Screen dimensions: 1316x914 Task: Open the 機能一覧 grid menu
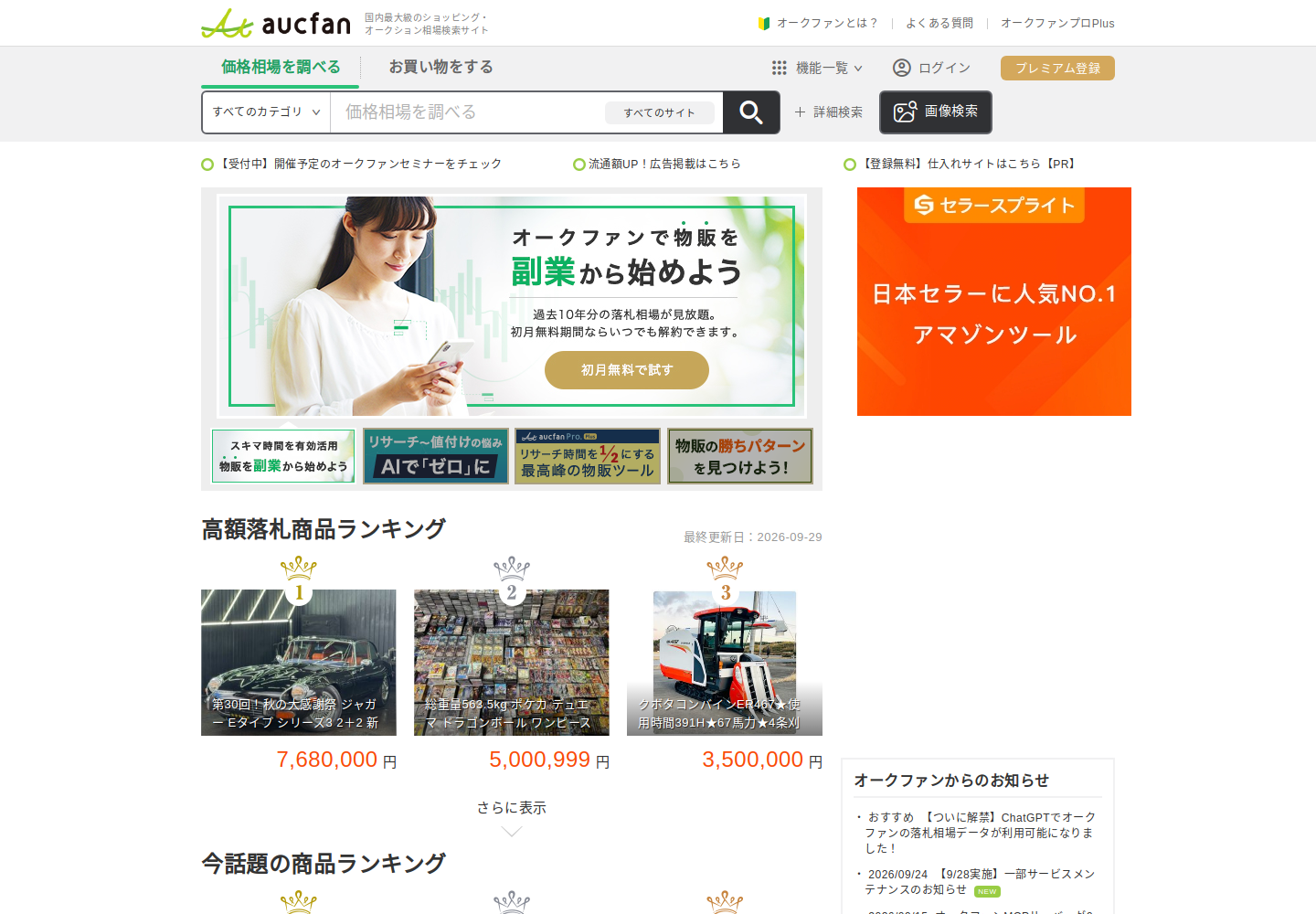[x=817, y=68]
